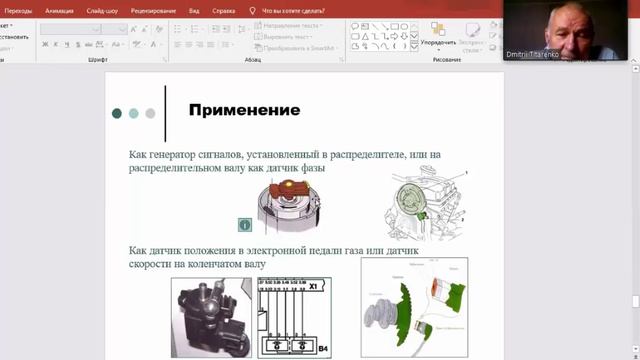The width and height of the screenshot is (640, 360).
Task: Toggle underline formatting (Ч)
Action: coord(67,44)
